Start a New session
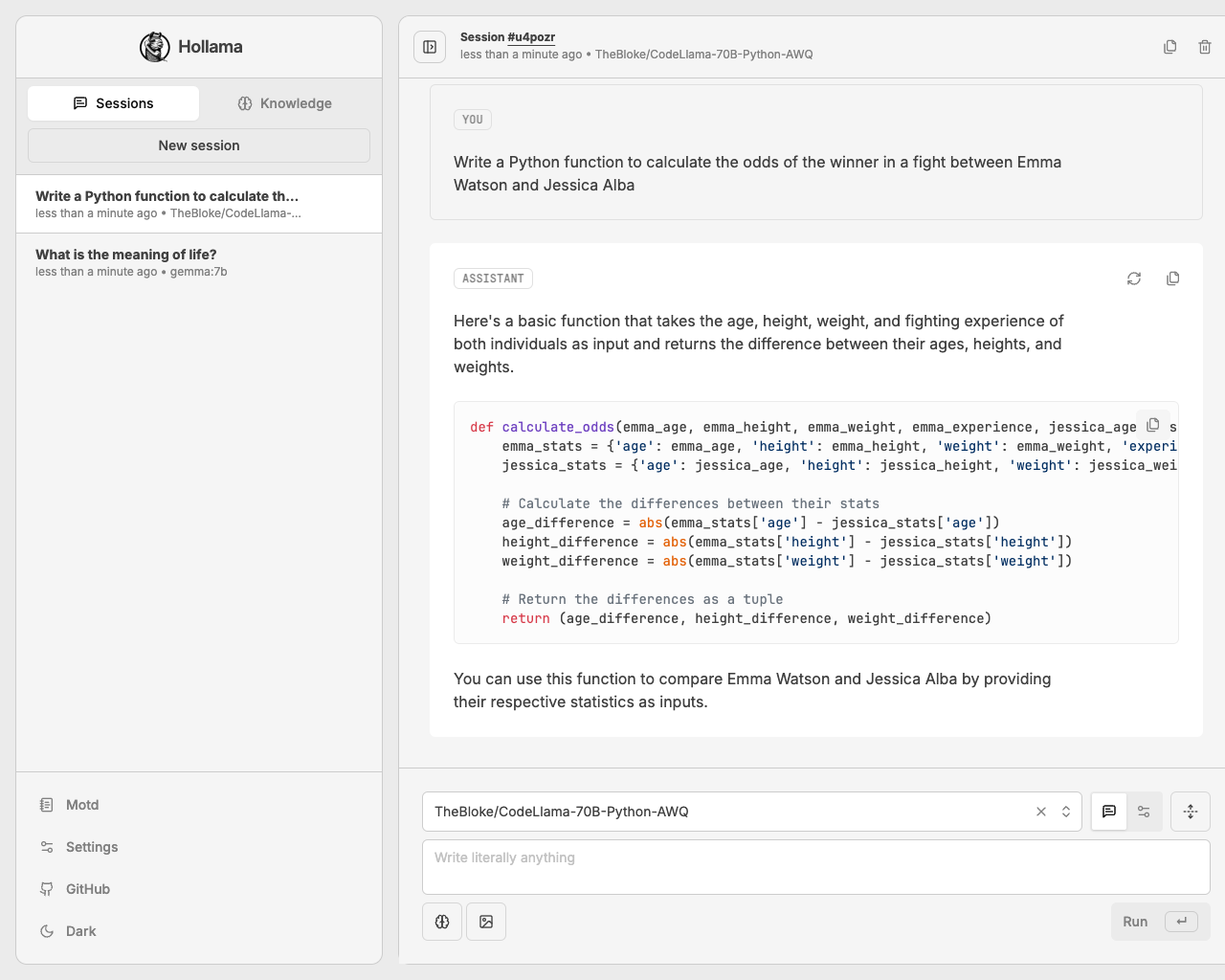 (x=199, y=145)
